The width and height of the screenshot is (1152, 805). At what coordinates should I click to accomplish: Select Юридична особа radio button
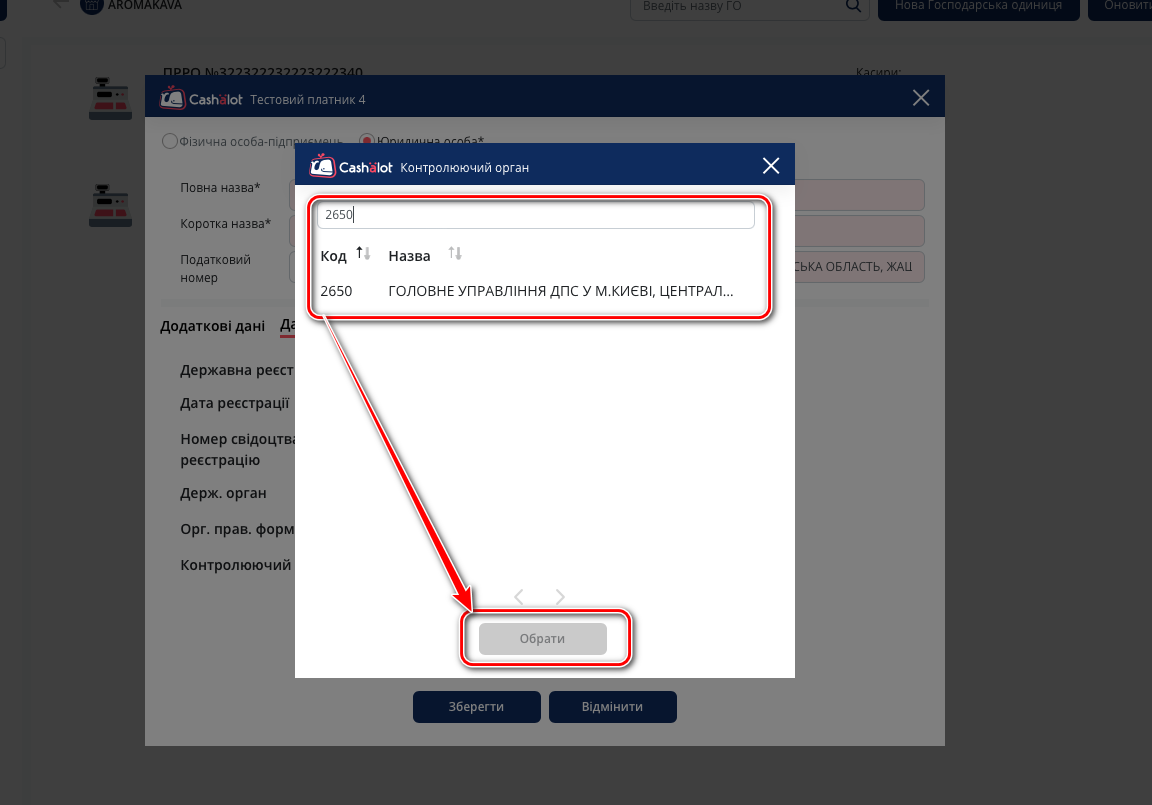coord(367,142)
